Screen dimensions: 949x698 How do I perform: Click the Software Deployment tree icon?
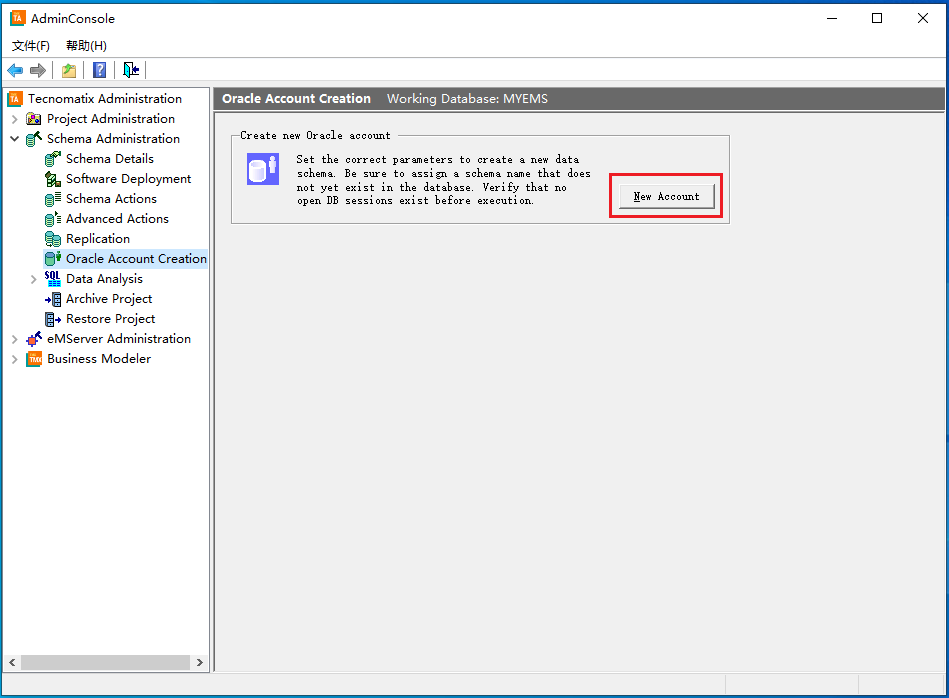click(53, 179)
